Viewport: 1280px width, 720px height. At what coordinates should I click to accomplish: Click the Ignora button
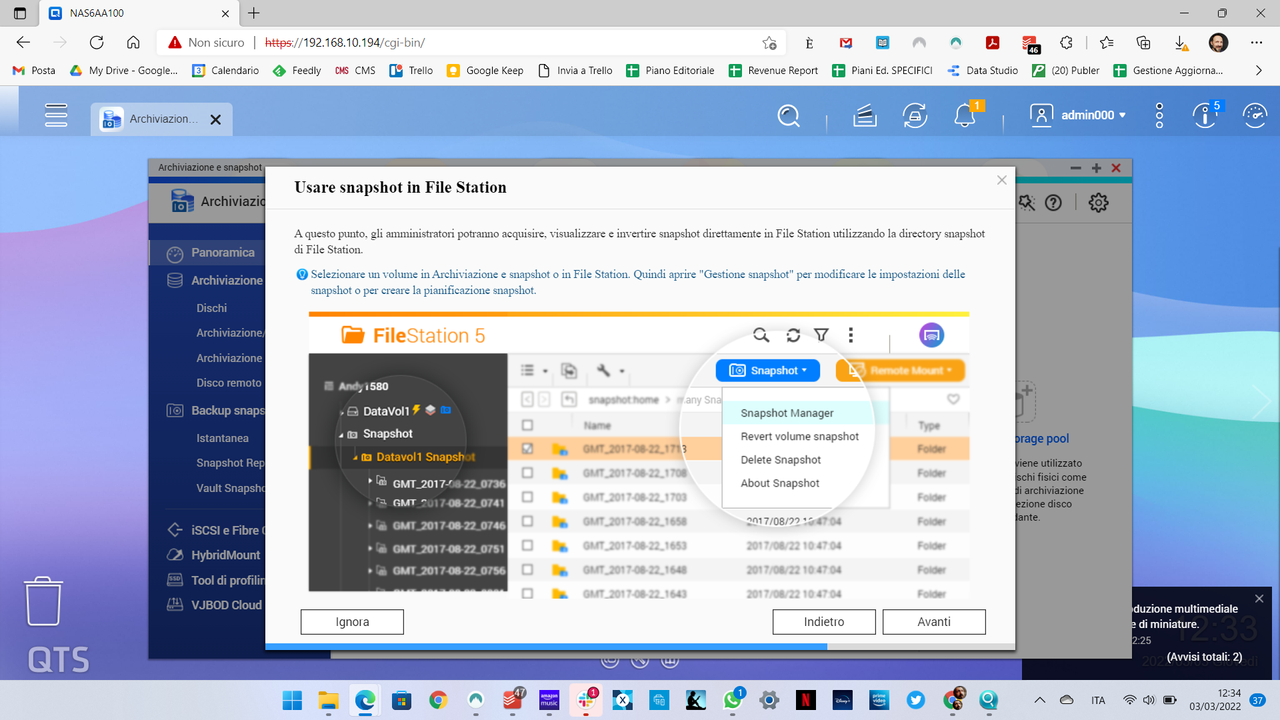click(352, 622)
